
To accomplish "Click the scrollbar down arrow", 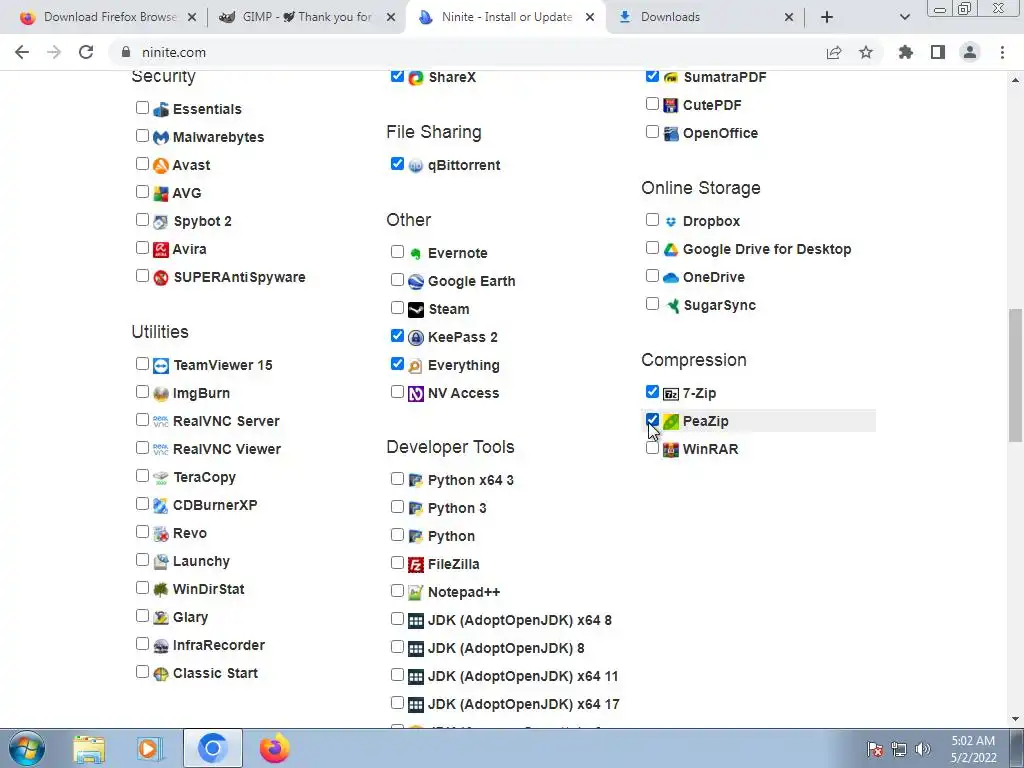I will (x=1015, y=720).
